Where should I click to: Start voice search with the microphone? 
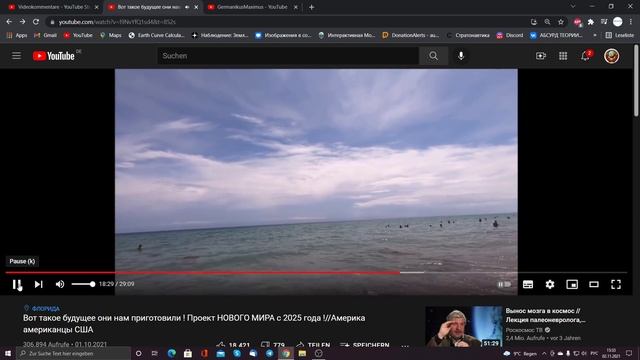[x=461, y=56]
